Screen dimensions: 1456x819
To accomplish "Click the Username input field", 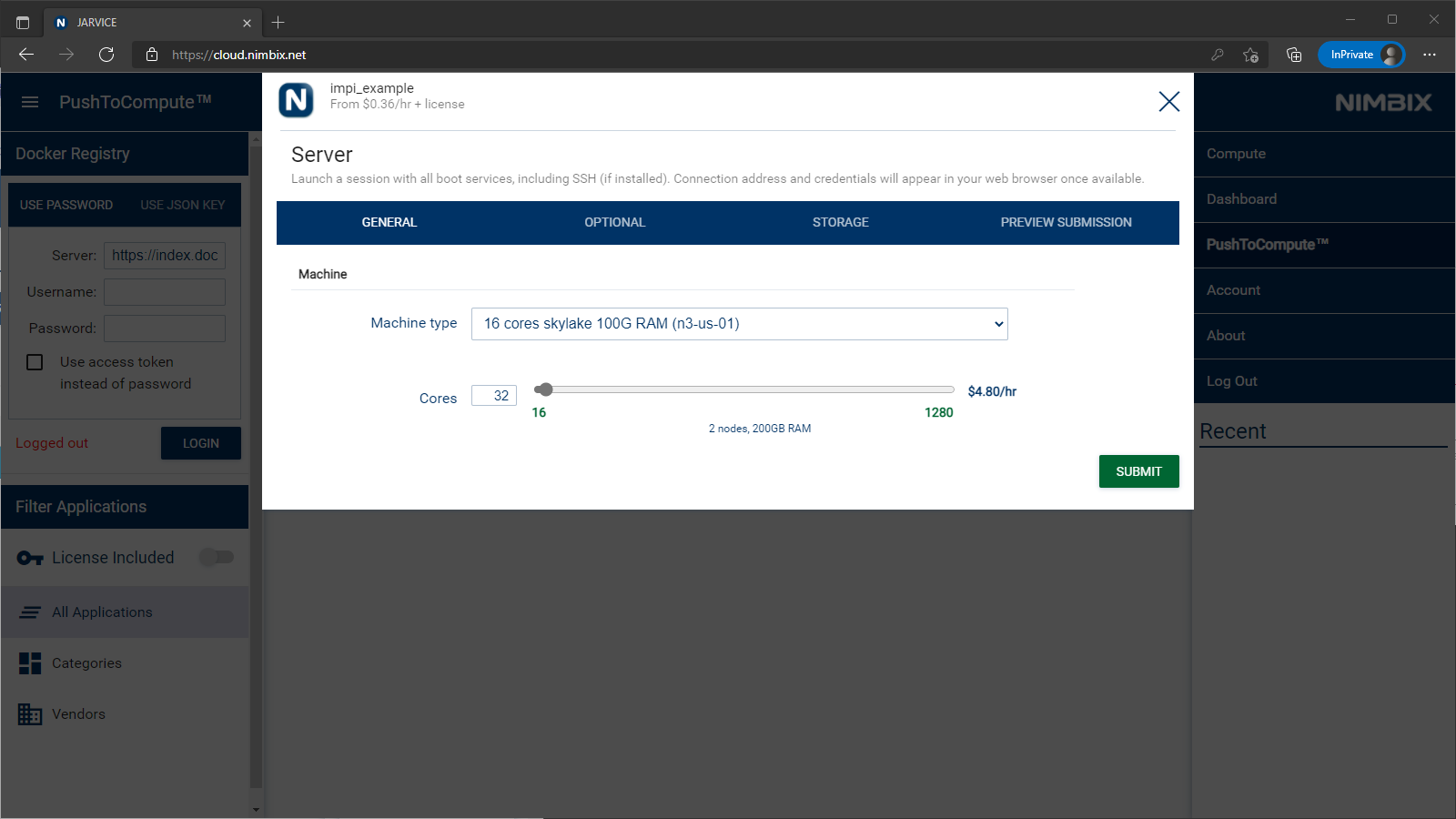I will click(165, 292).
